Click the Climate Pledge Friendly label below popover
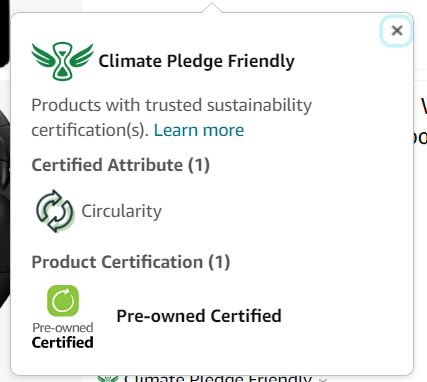 click(218, 379)
